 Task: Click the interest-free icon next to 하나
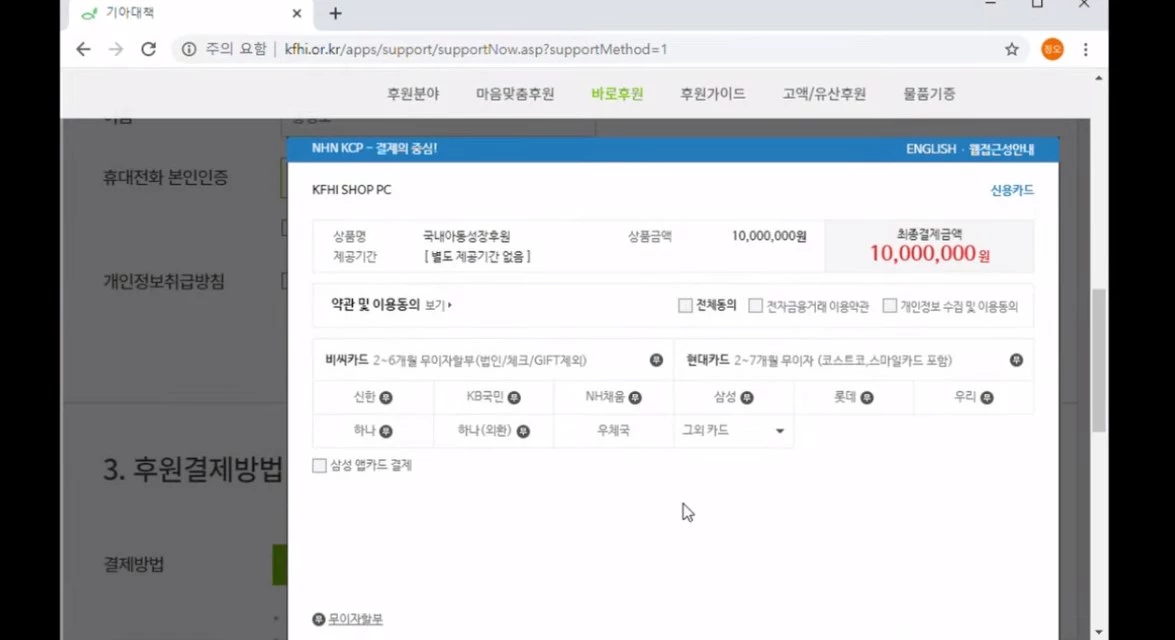coord(386,431)
